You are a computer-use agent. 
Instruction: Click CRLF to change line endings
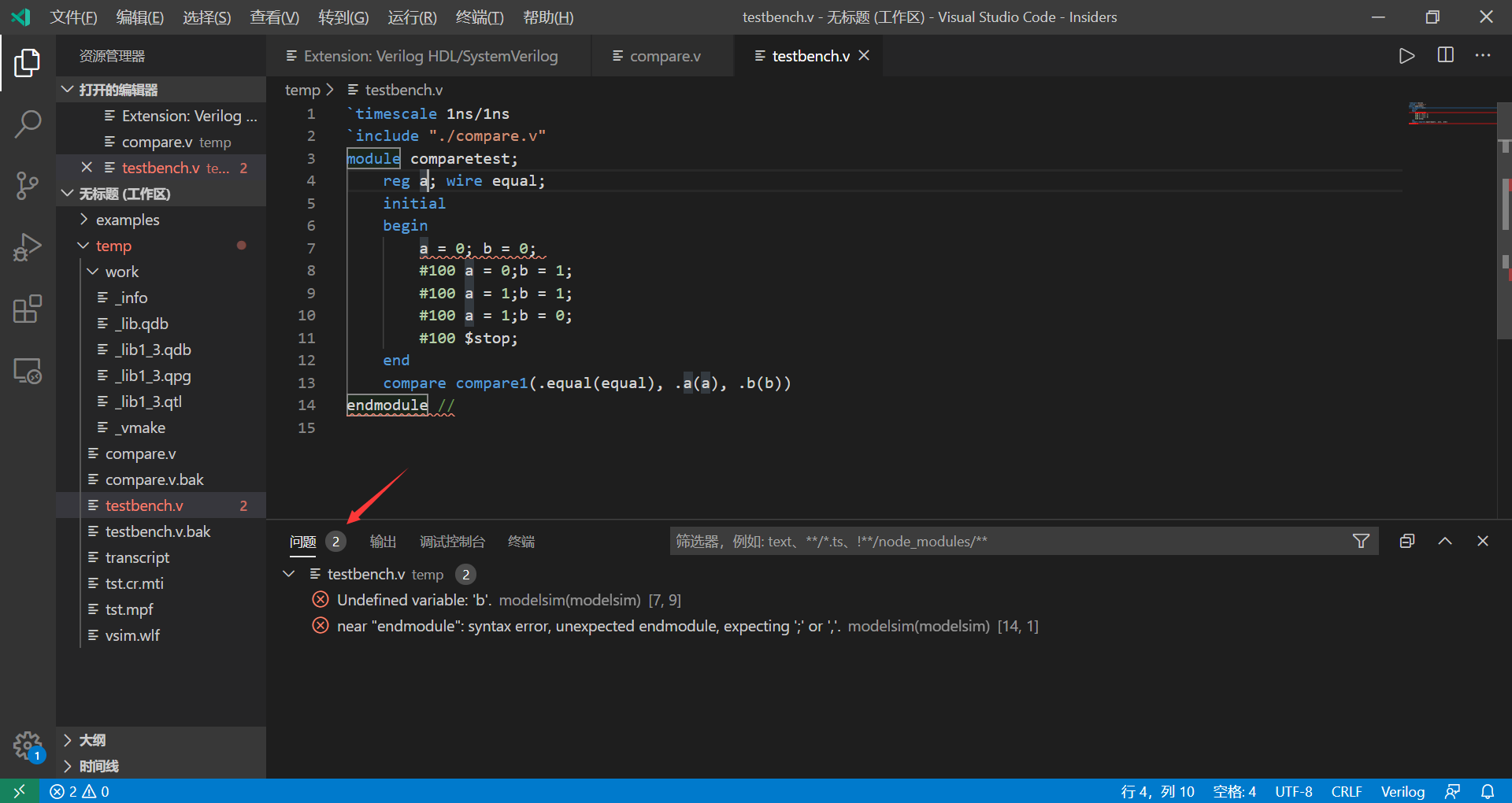pyautogui.click(x=1347, y=791)
